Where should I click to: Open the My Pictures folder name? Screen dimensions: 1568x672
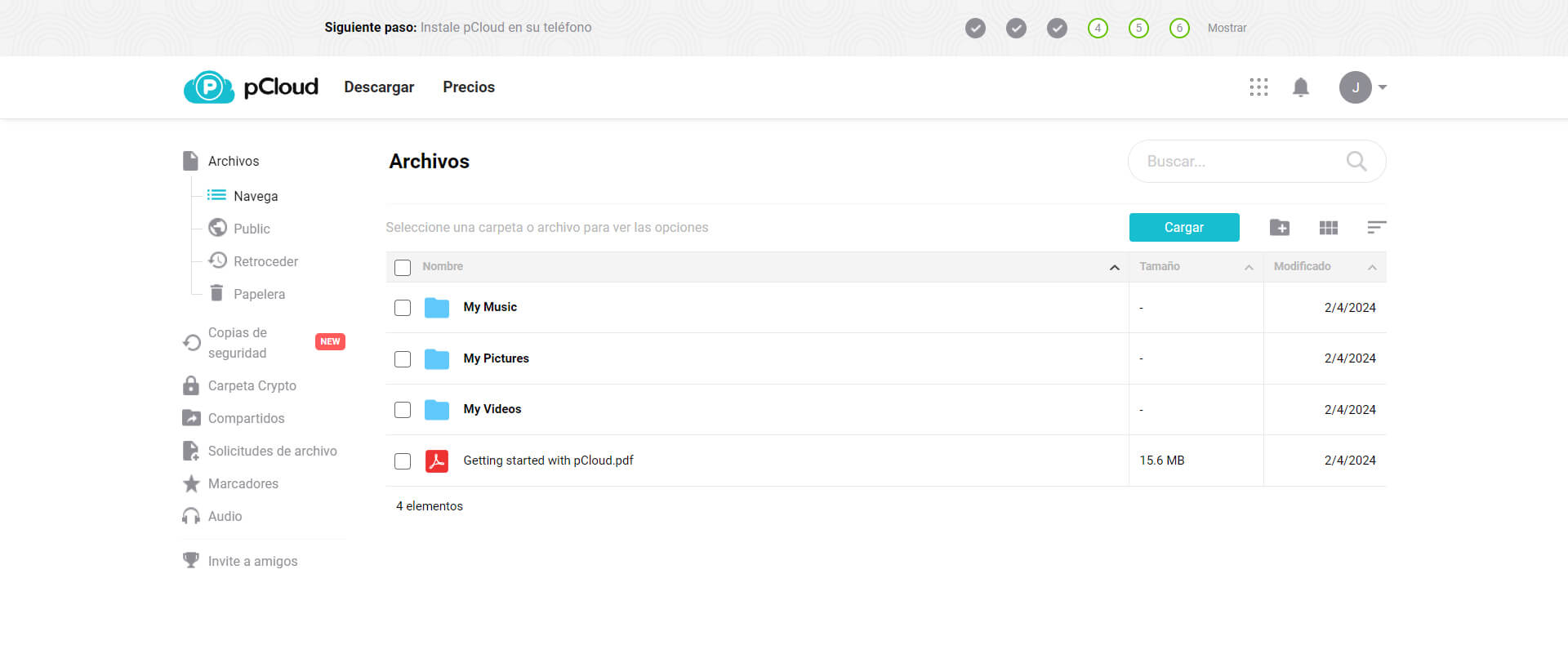point(496,358)
